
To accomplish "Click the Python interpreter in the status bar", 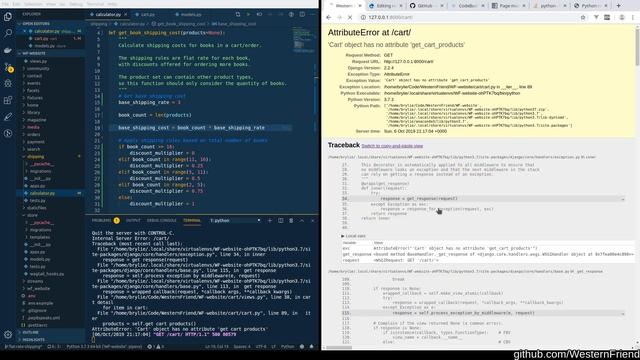I will [x=104, y=347].
